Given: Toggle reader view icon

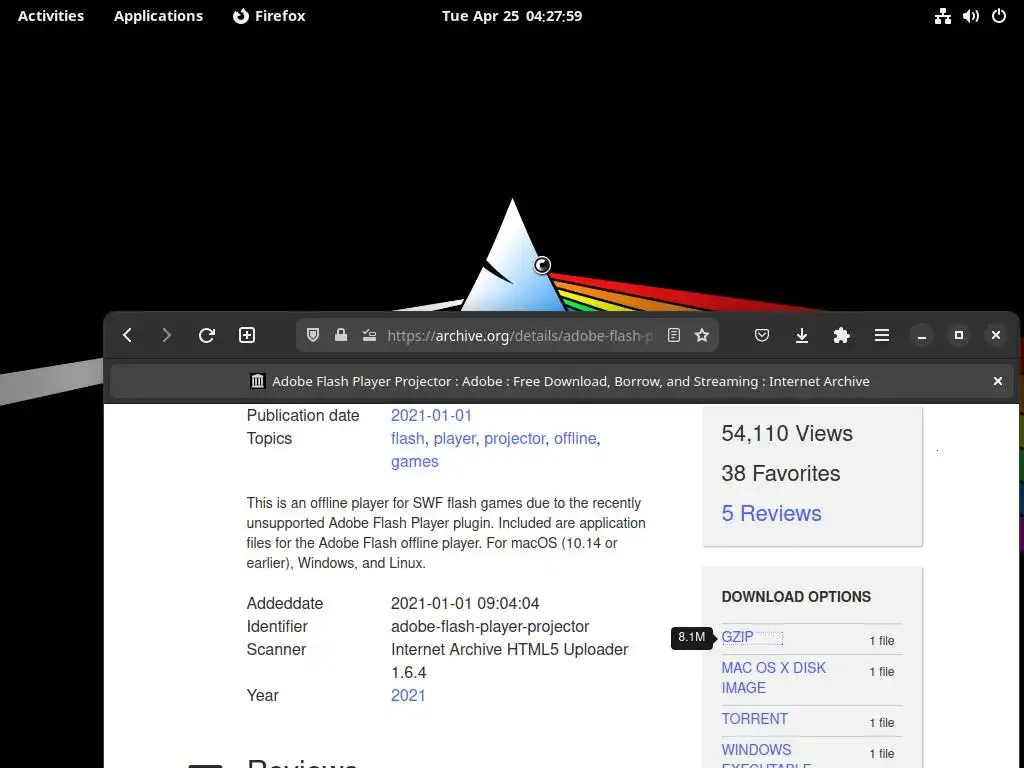Looking at the screenshot, I should click(x=674, y=336).
